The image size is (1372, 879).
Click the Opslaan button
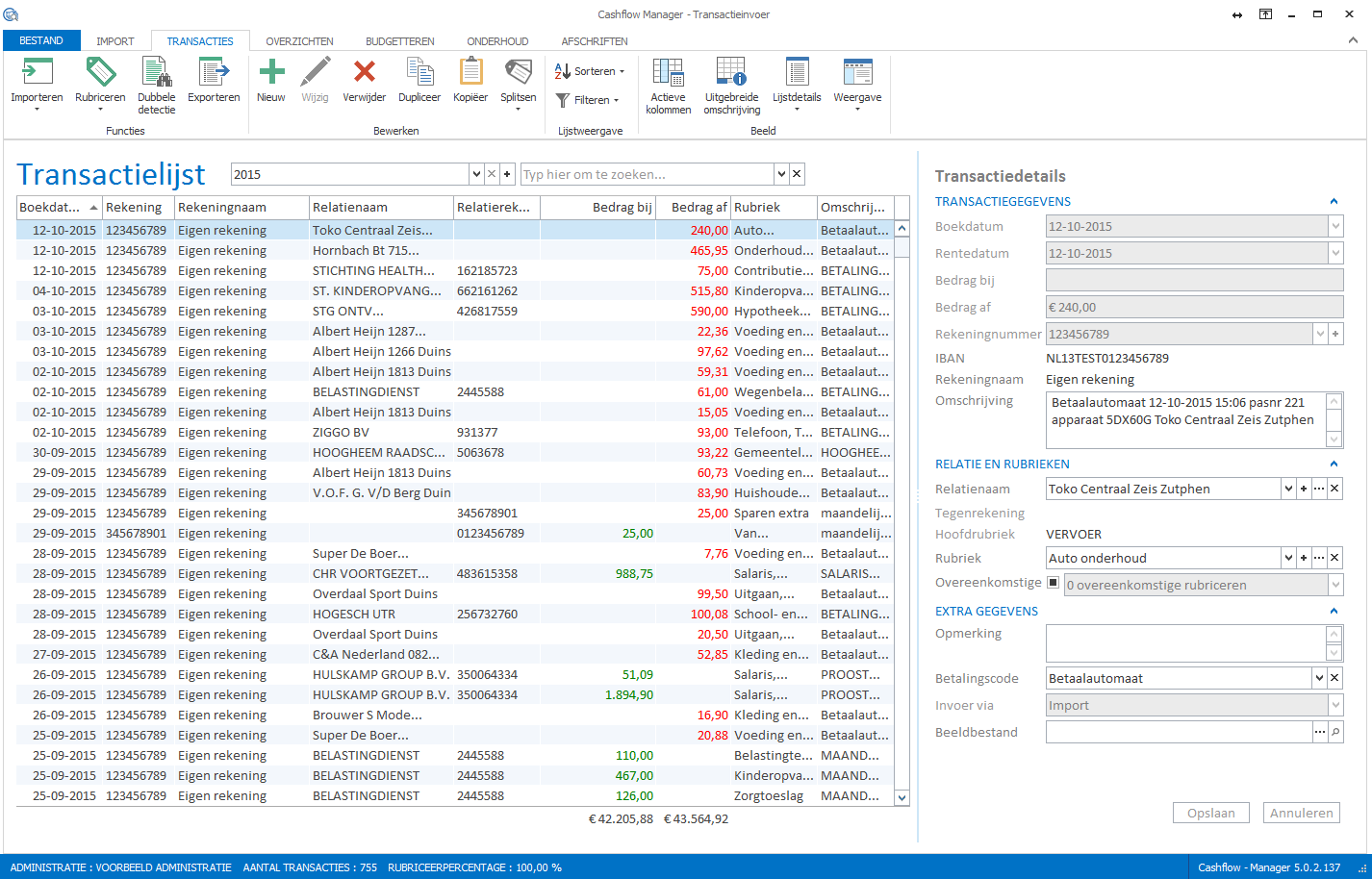1210,813
